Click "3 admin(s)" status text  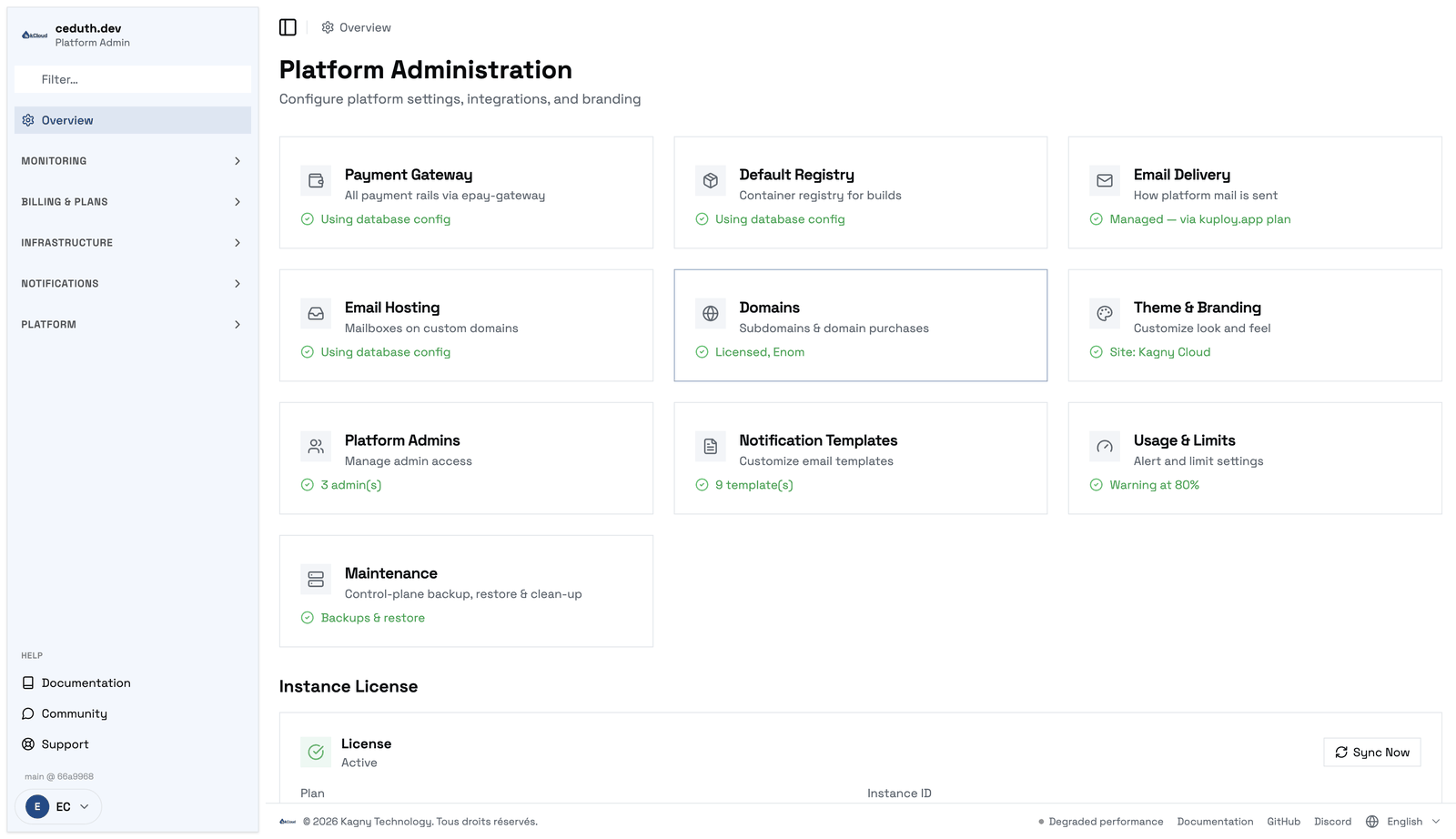[351, 485]
